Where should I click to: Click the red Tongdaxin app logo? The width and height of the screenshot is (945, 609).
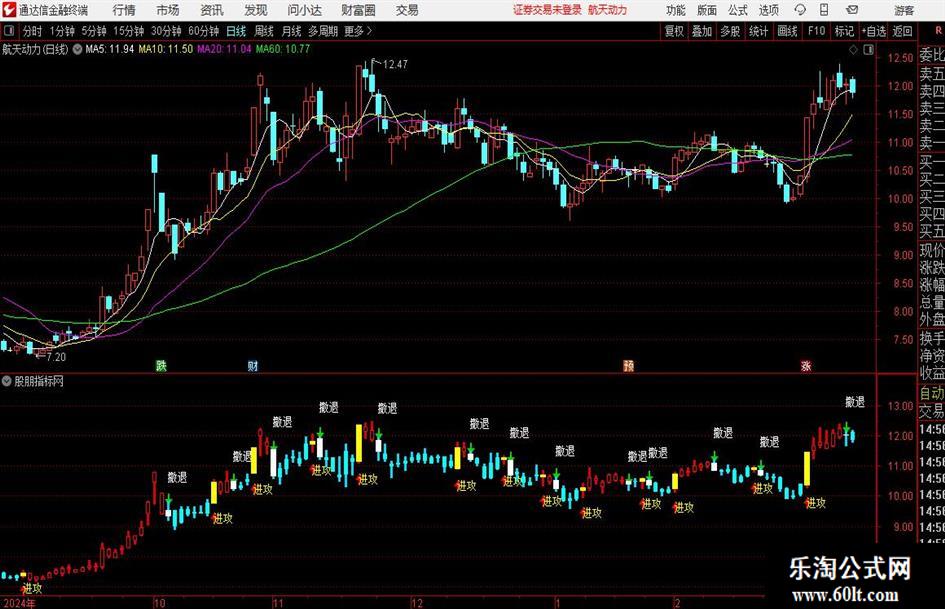click(9, 10)
